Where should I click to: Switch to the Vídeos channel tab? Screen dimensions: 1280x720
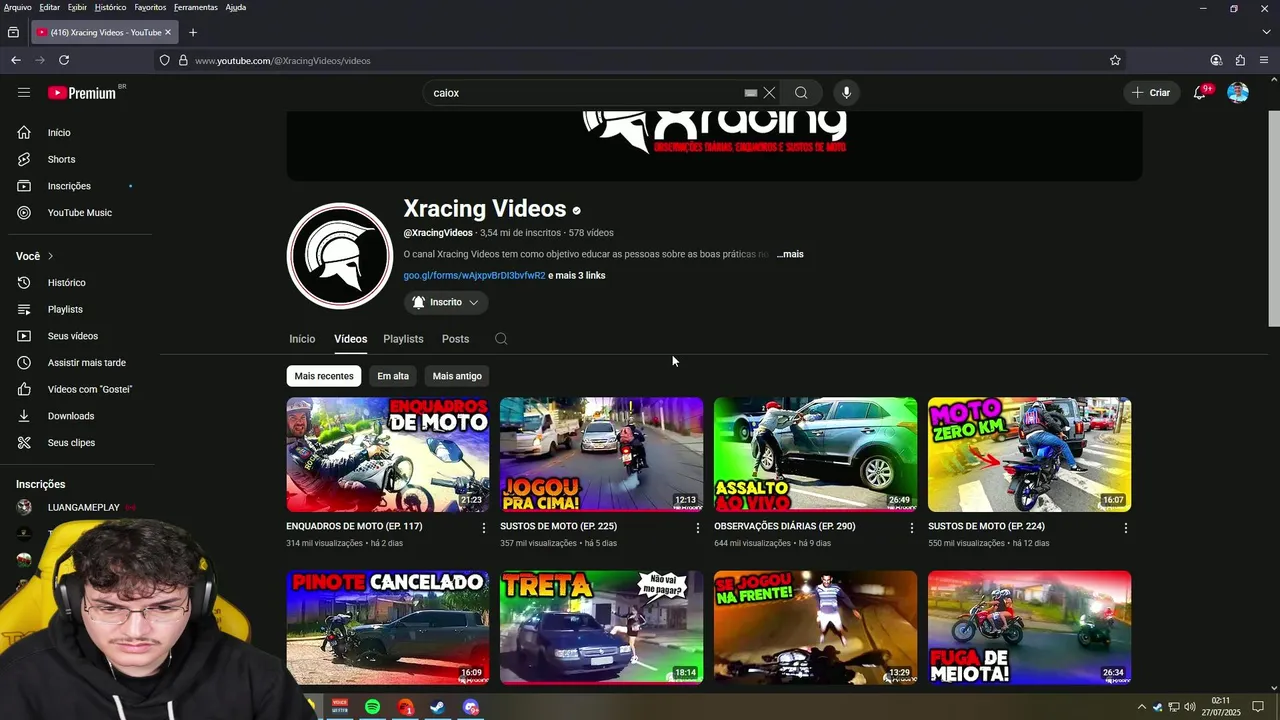point(350,339)
